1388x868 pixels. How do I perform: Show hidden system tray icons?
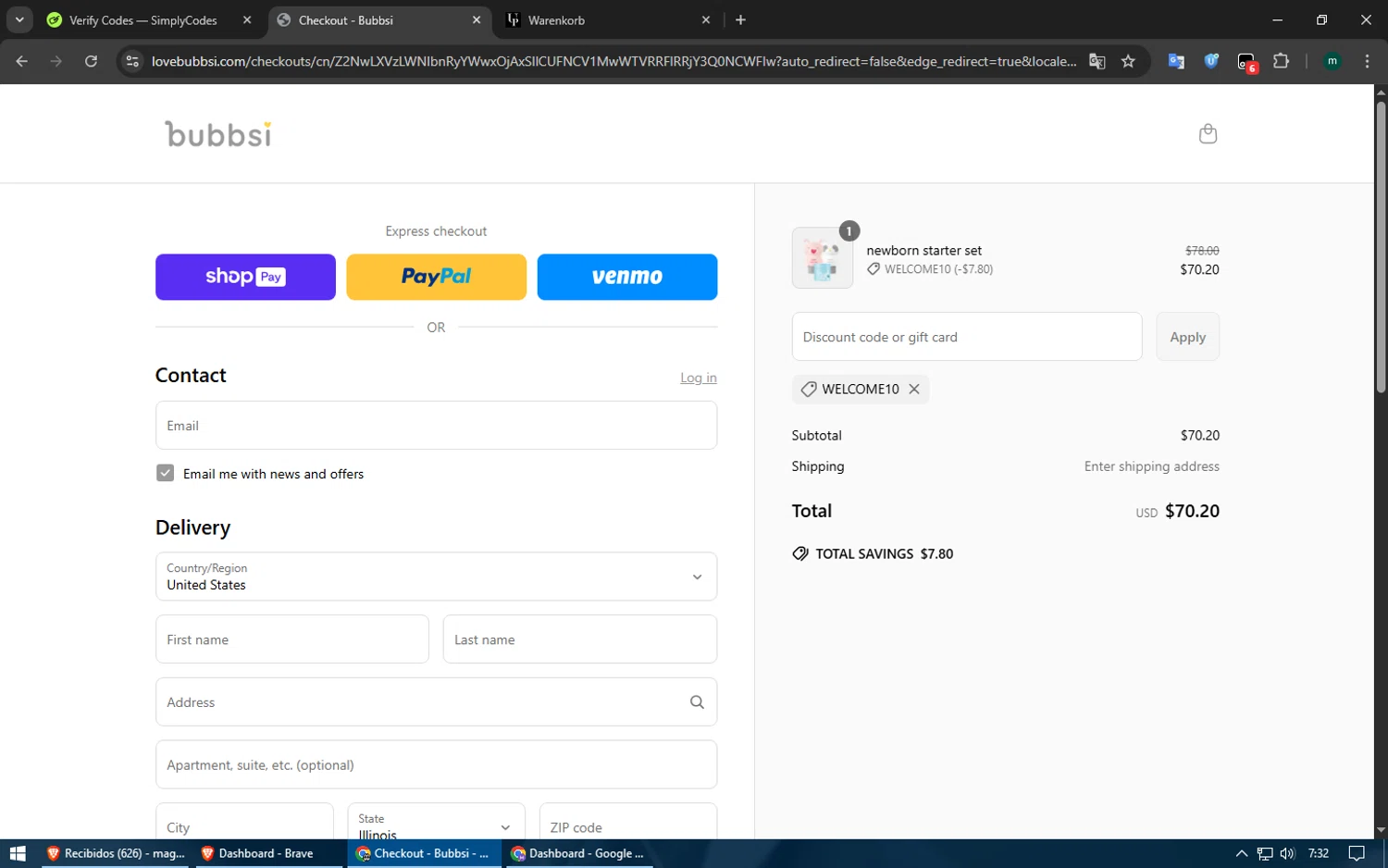(x=1242, y=853)
